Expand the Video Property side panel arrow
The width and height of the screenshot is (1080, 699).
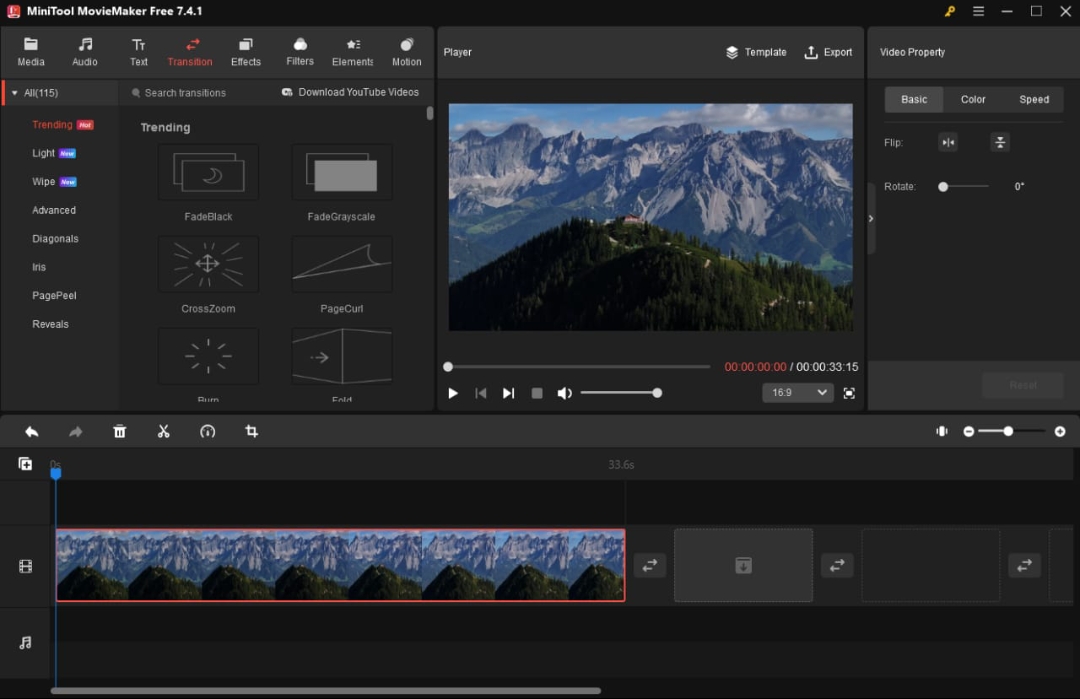pos(870,218)
